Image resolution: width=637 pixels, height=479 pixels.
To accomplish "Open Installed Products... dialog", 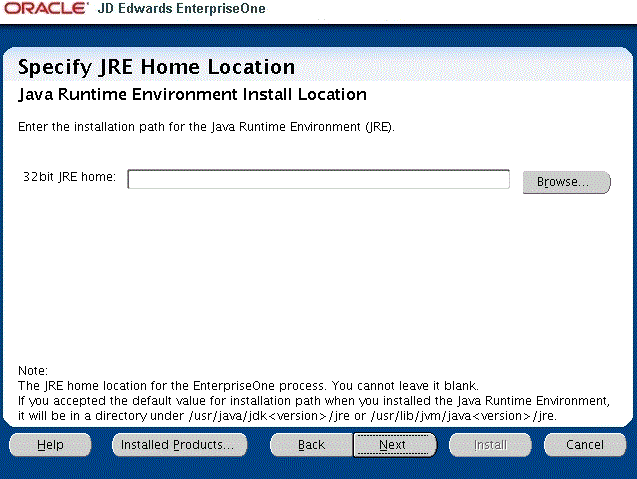I will (x=179, y=445).
